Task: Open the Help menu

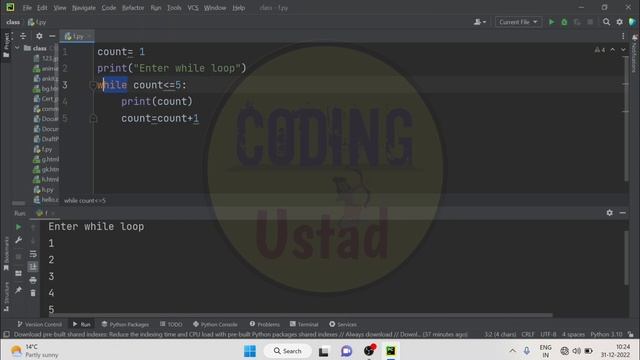Action: point(239,8)
